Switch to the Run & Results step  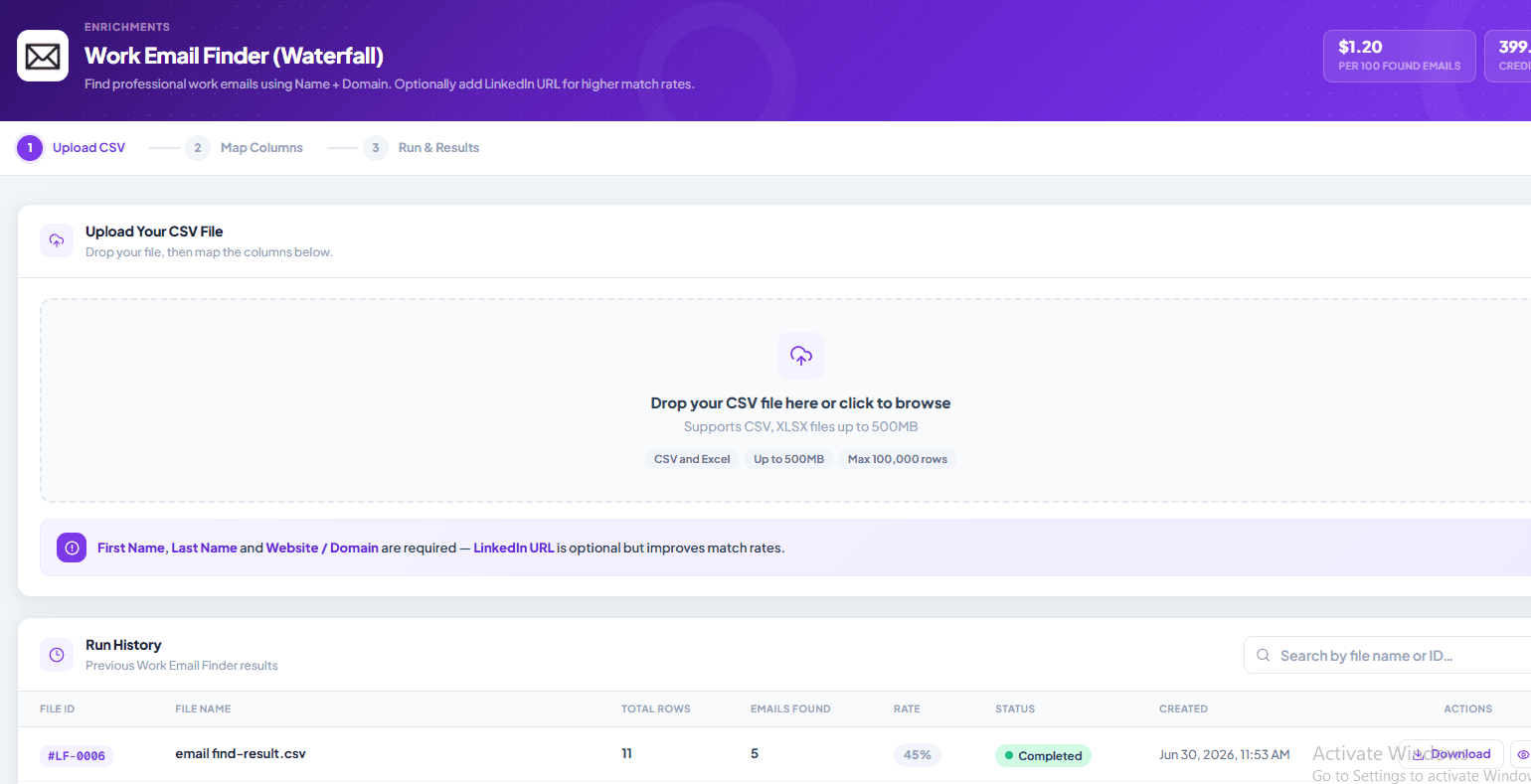422,148
